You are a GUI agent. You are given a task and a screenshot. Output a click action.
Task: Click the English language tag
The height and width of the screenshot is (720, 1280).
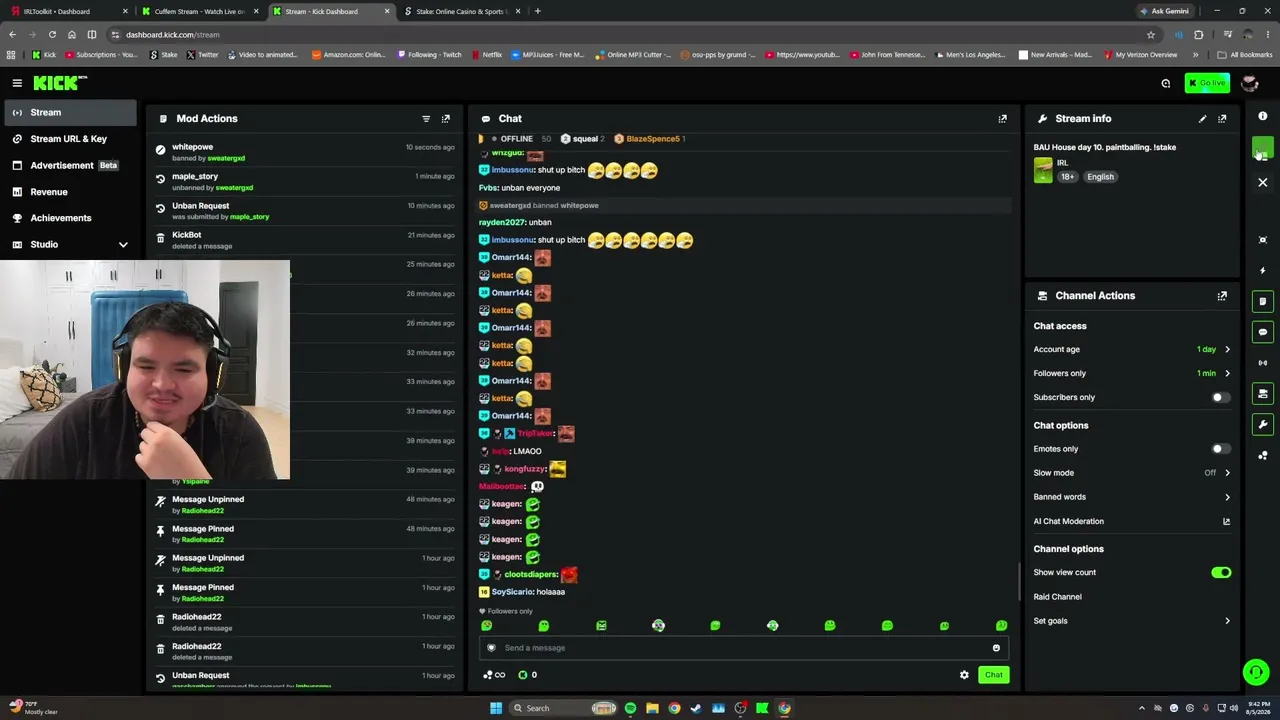(x=1100, y=177)
